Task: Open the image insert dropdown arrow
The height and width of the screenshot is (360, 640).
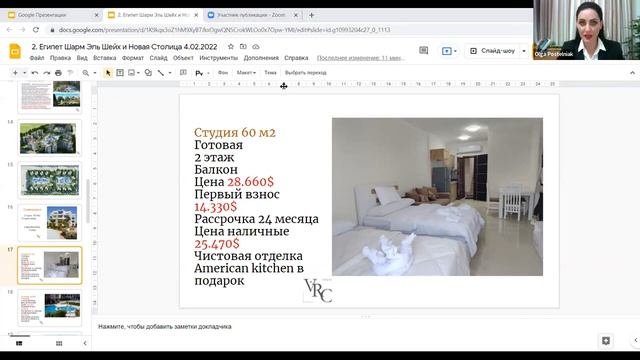Action: coord(138,73)
